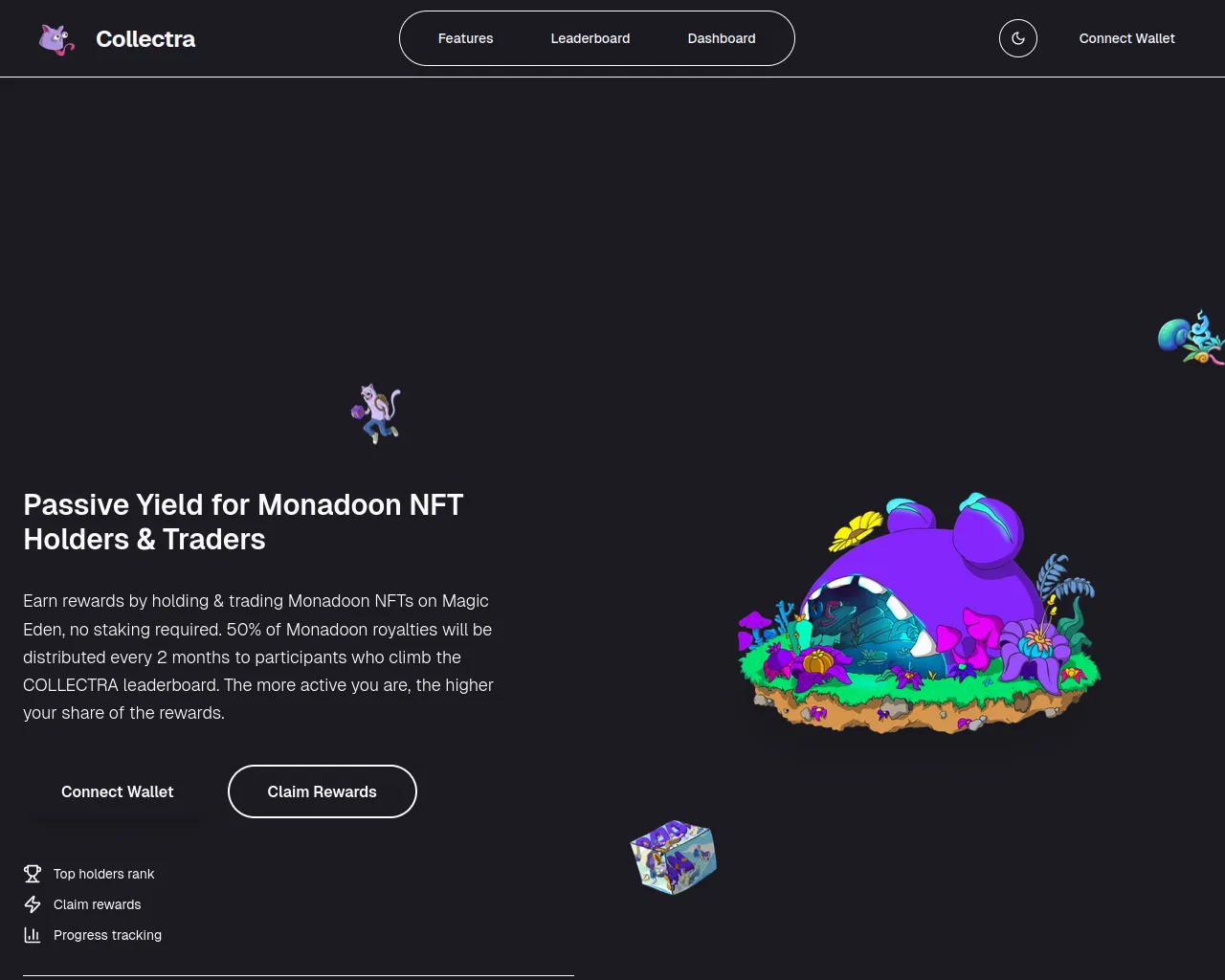This screenshot has width=1225, height=980.
Task: Click Connect Wallet in the header
Action: (1127, 38)
